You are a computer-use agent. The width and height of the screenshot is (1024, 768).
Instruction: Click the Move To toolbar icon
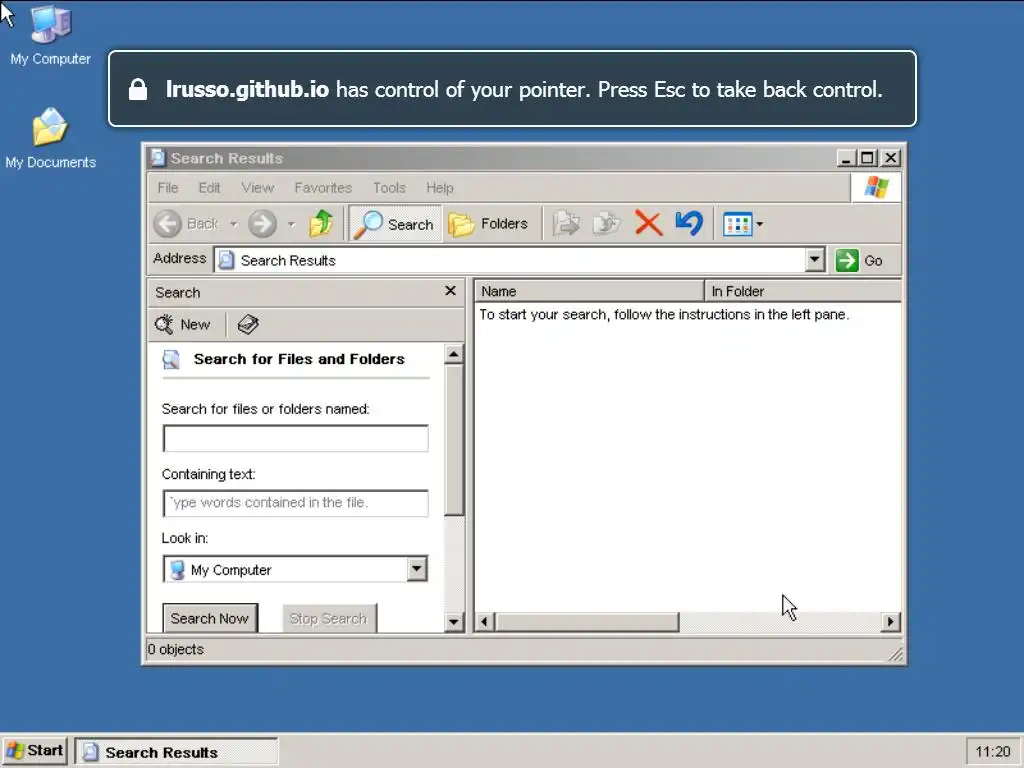566,224
